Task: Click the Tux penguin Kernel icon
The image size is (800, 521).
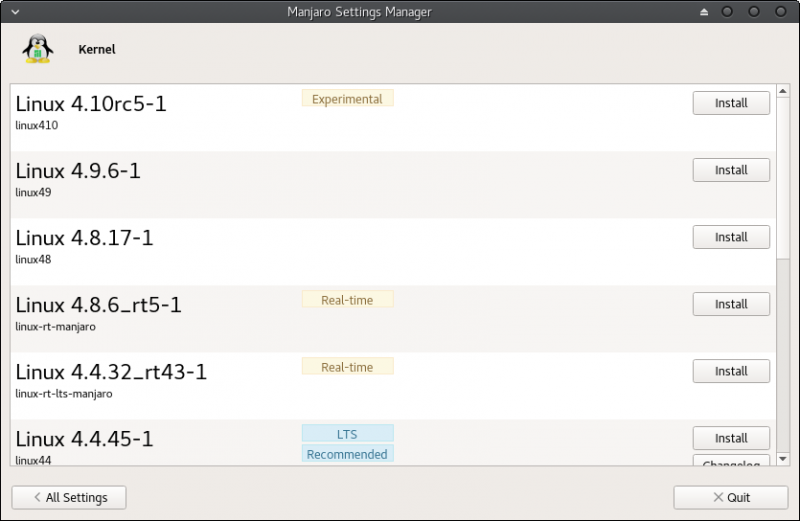Action: [37, 49]
